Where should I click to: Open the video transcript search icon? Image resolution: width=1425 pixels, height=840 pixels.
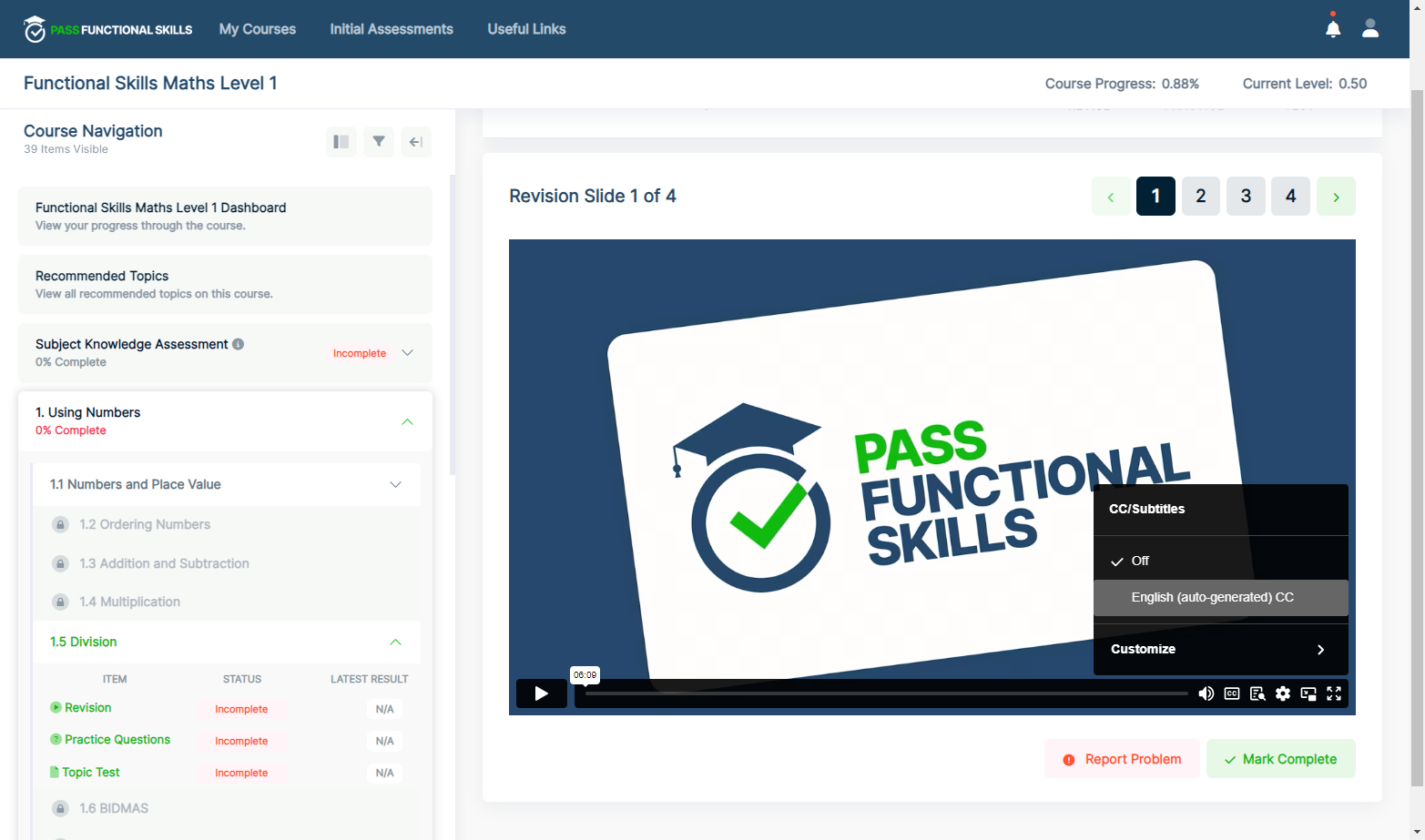(x=1257, y=693)
